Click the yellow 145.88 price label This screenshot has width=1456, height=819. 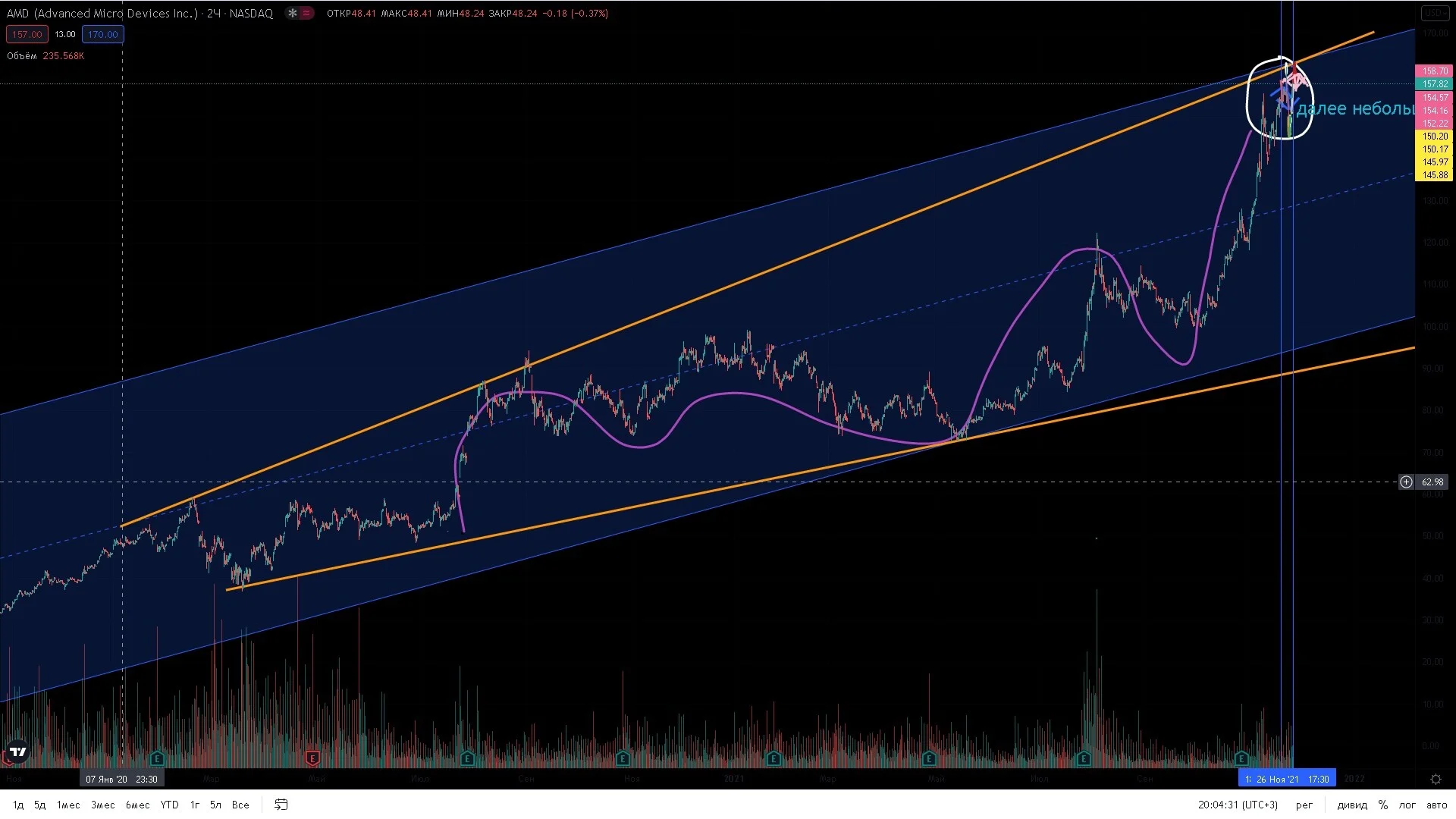[1434, 175]
